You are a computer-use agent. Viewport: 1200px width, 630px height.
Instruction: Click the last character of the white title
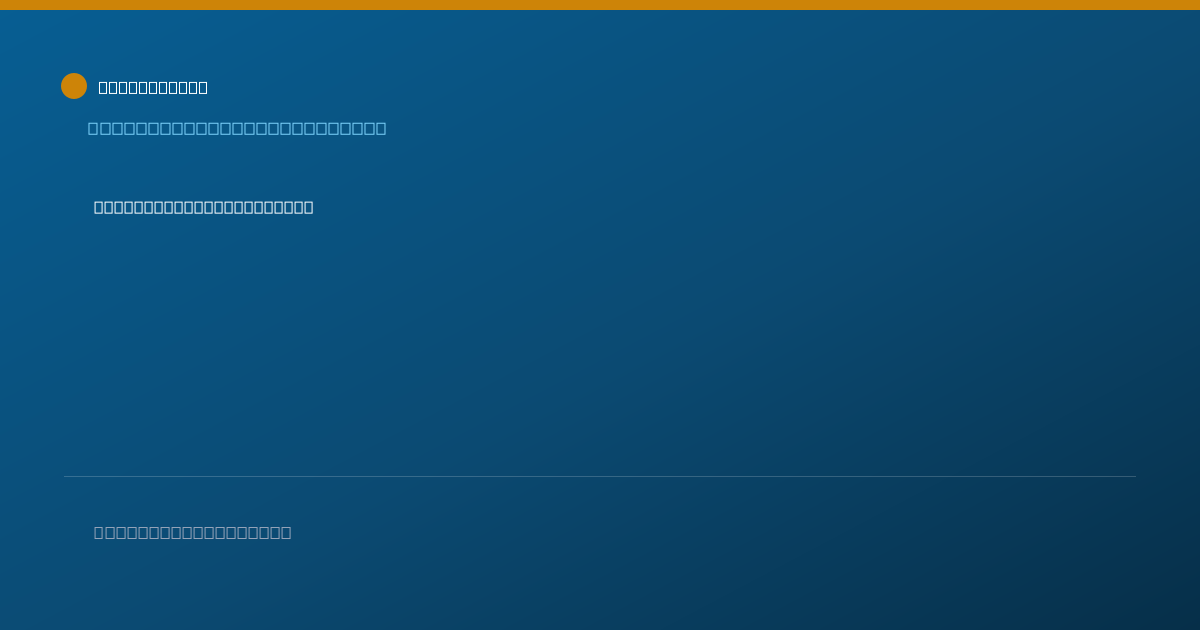[203, 87]
